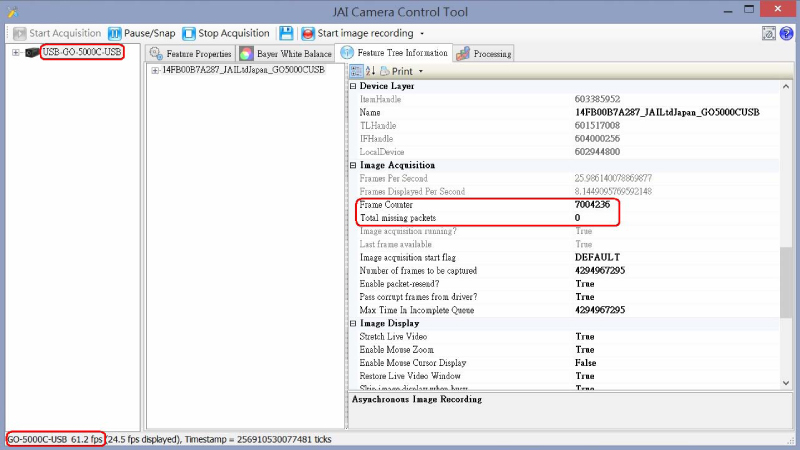The image size is (800, 450).
Task: Click the icon left of help button
Action: 769,34
